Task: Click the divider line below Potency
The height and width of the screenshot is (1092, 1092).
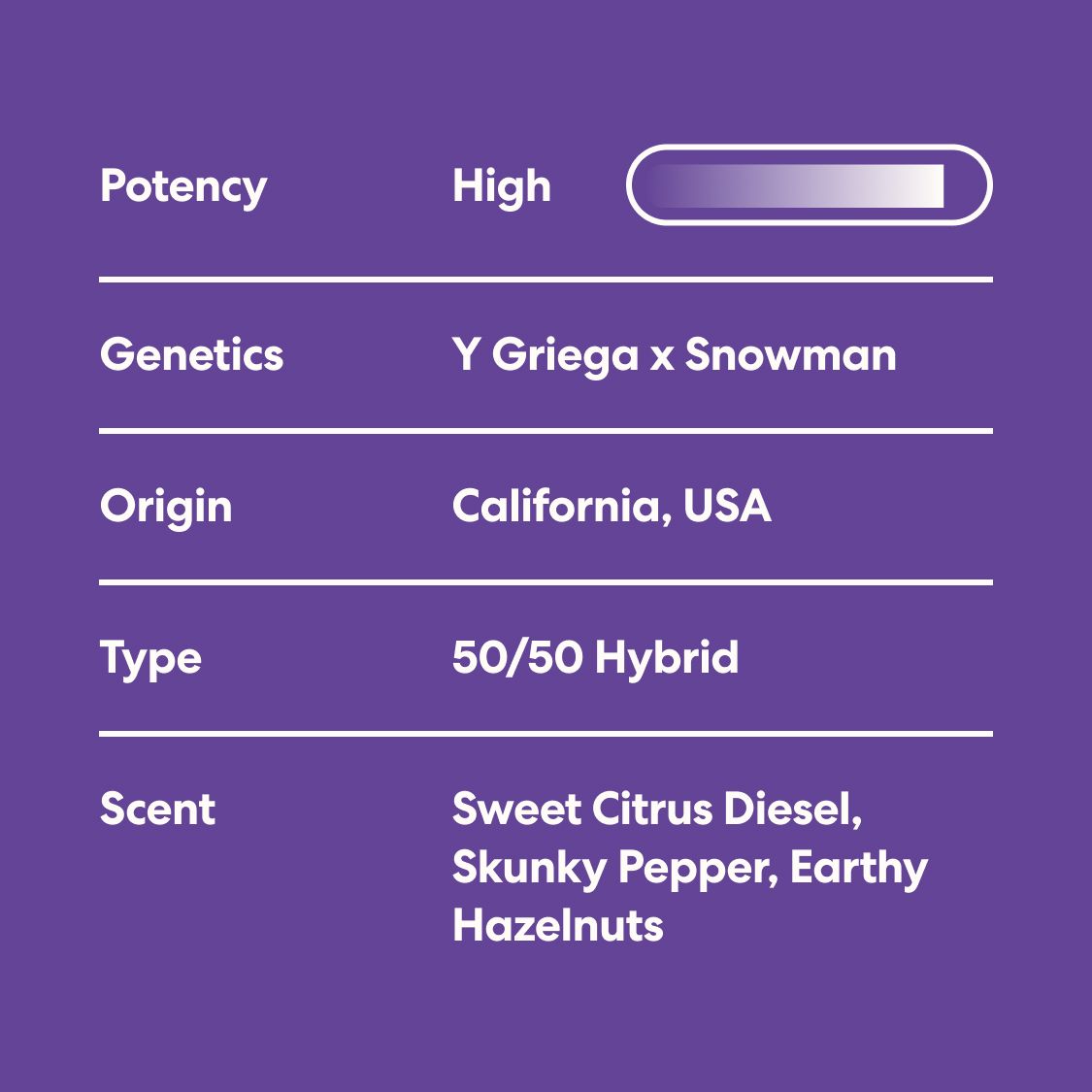Action: (x=546, y=280)
